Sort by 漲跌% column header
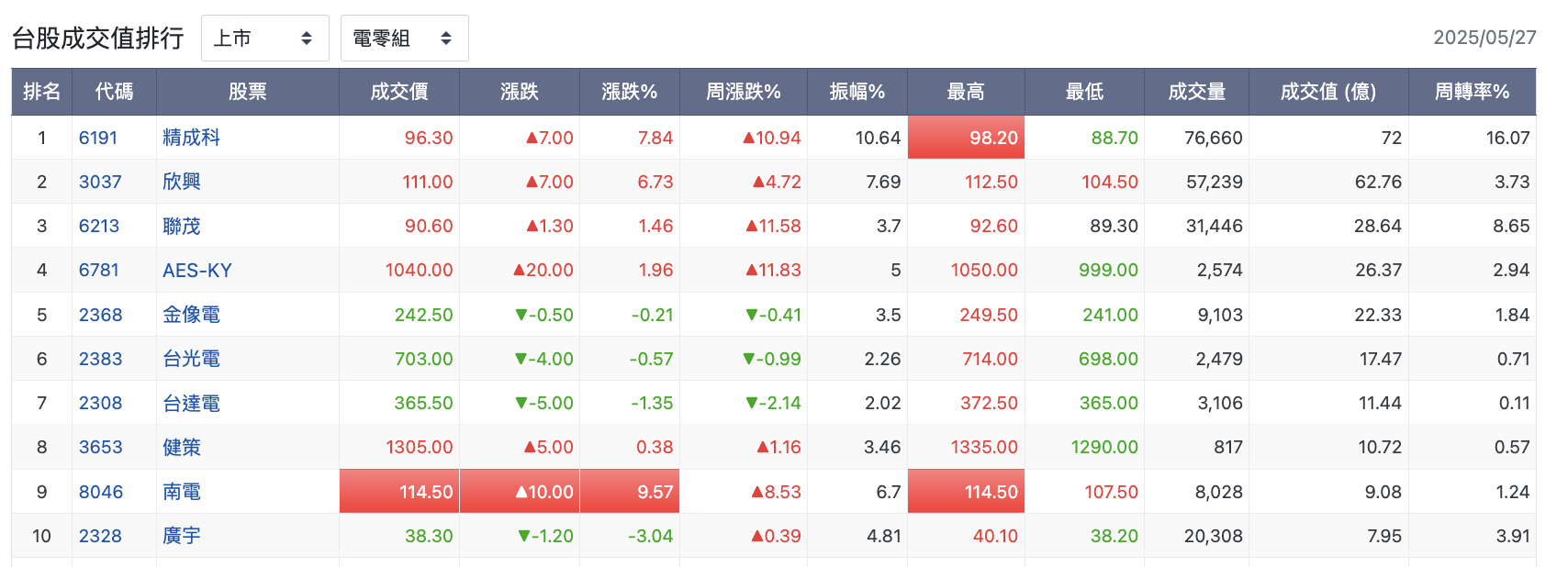This screenshot has height=567, width=1568. 630,92
